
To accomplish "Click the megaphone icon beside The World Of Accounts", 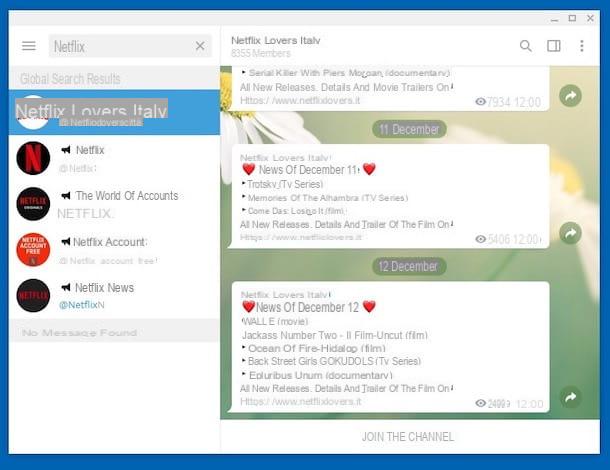I will click(66, 195).
